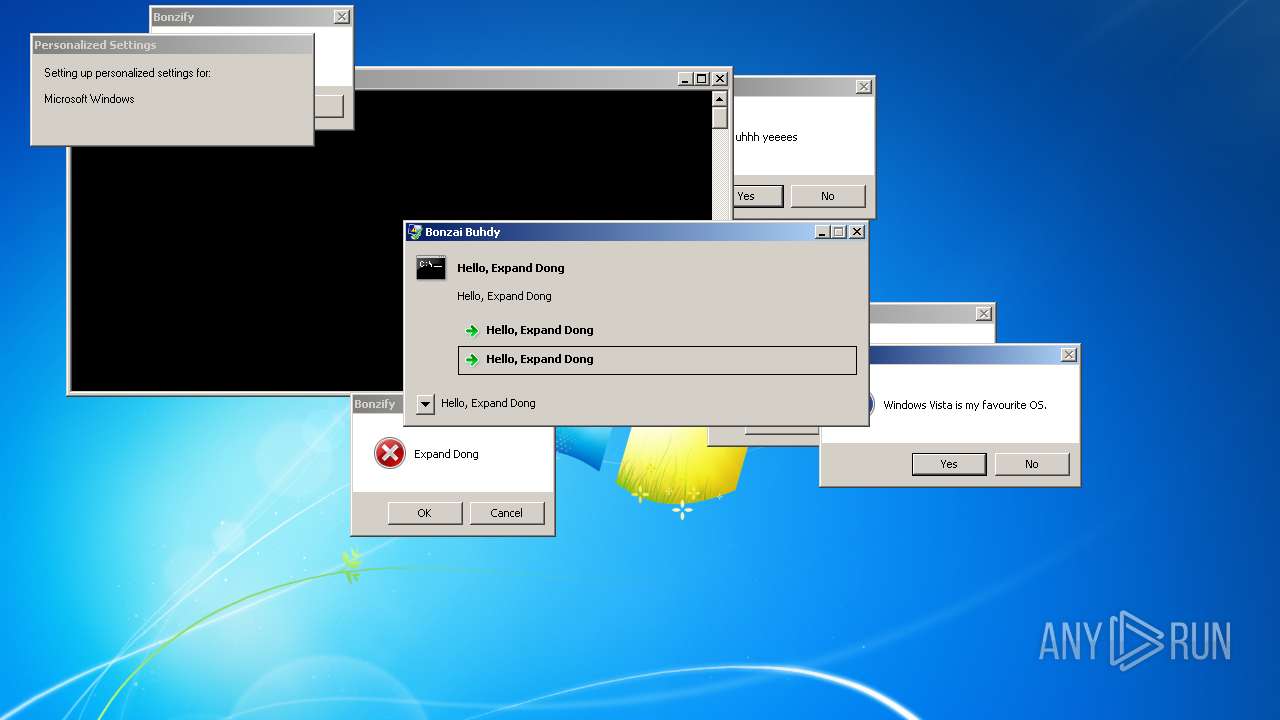Click the red error icon in Bonzify dialog
This screenshot has height=720, width=1280.
[390, 454]
